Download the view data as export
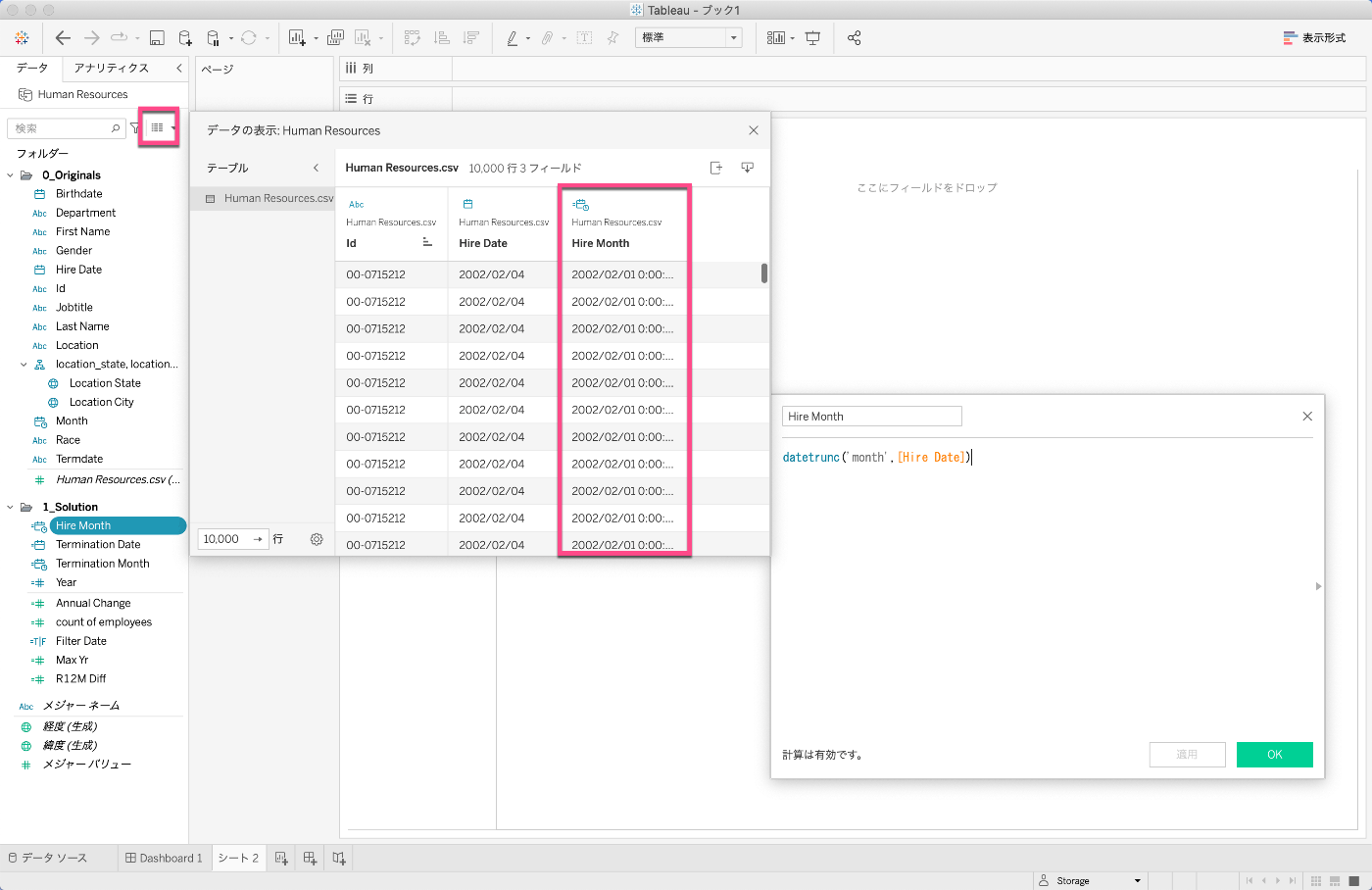 pyautogui.click(x=747, y=168)
